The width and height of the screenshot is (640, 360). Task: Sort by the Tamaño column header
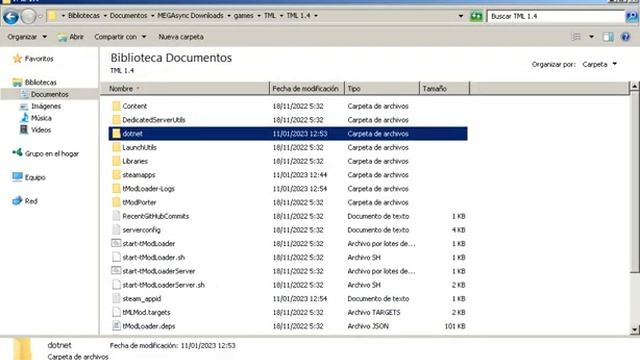445,89
